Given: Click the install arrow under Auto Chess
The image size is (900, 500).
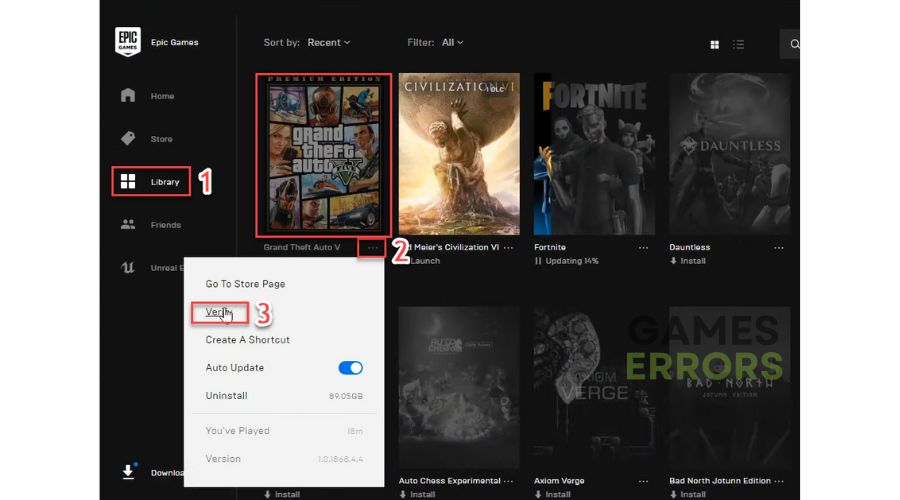Looking at the screenshot, I should (x=403, y=494).
